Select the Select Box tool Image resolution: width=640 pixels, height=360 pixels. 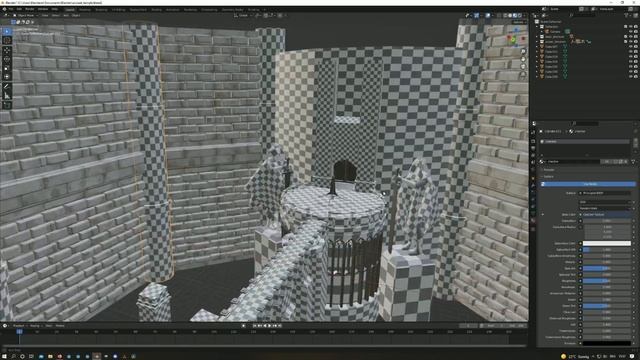click(x=7, y=31)
